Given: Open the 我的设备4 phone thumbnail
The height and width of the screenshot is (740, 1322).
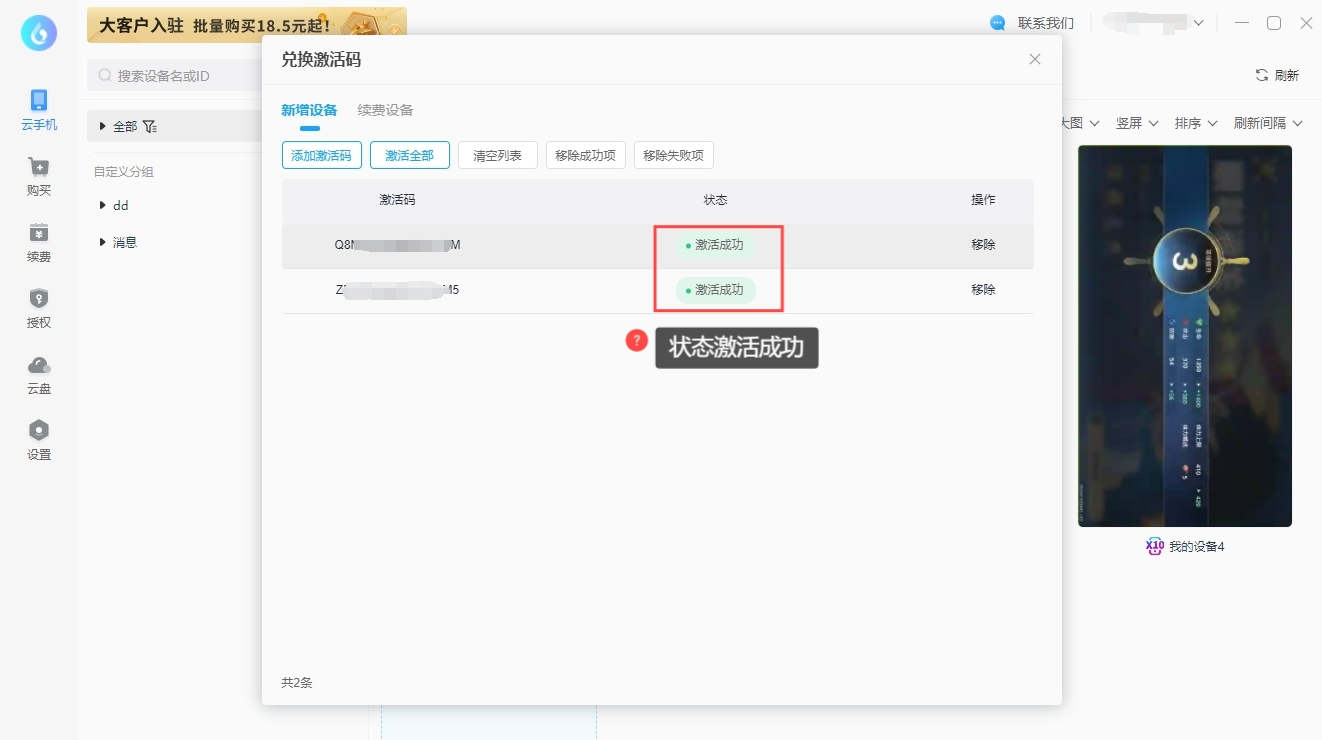Looking at the screenshot, I should click(1184, 336).
